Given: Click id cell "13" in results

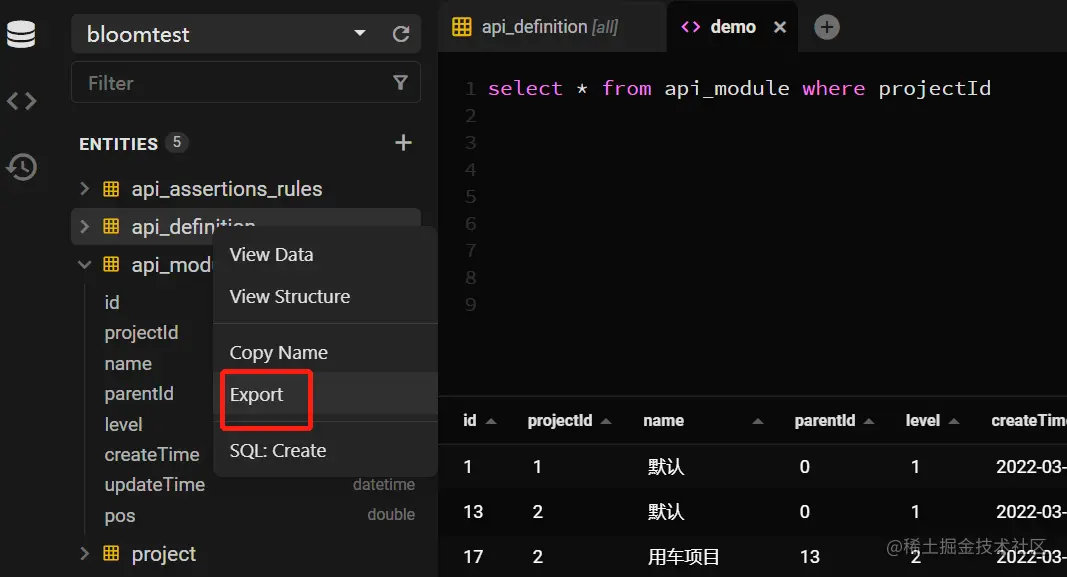Looking at the screenshot, I should pos(473,512).
